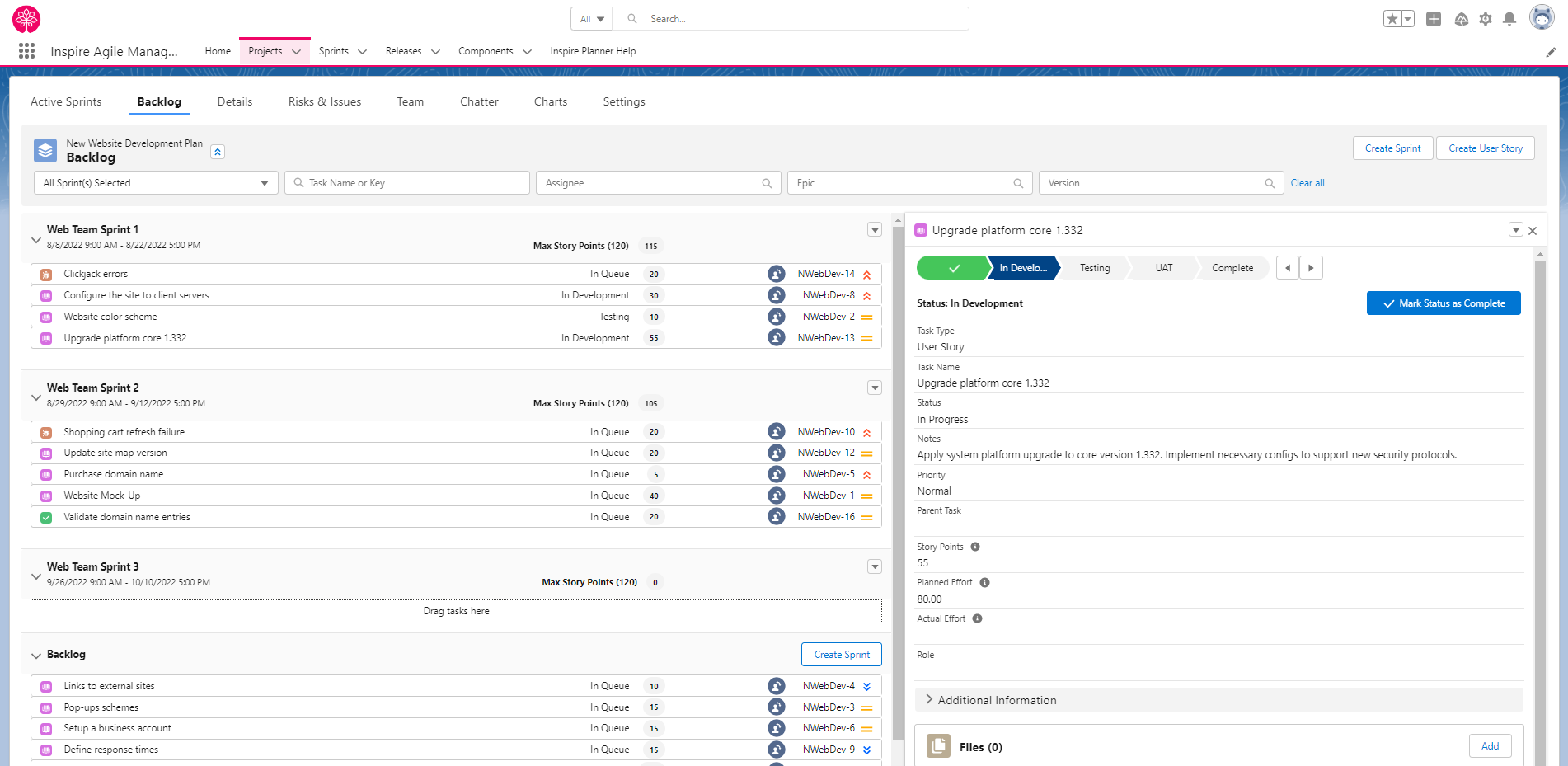Close the Upgrade platform core task panel

pyautogui.click(x=1533, y=231)
